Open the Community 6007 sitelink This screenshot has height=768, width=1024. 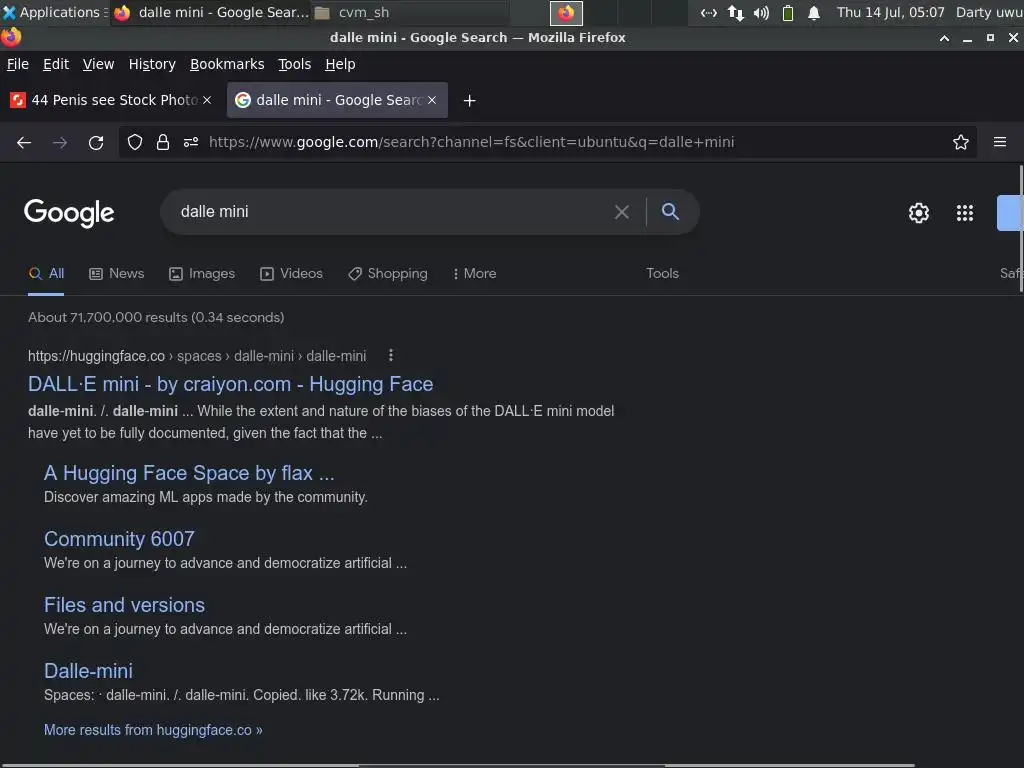pyautogui.click(x=119, y=539)
